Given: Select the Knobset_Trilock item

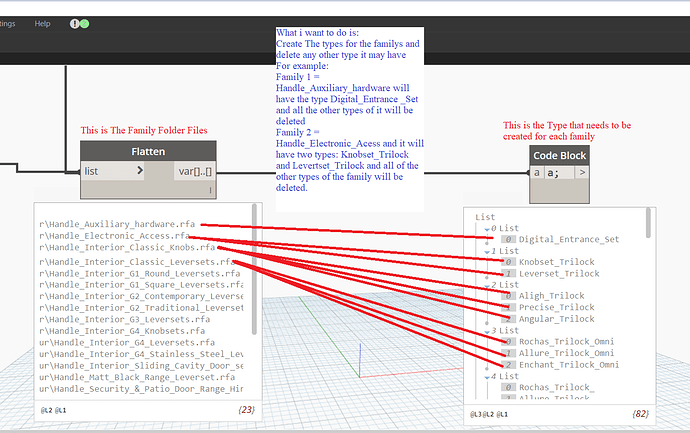Looking at the screenshot, I should coord(556,262).
